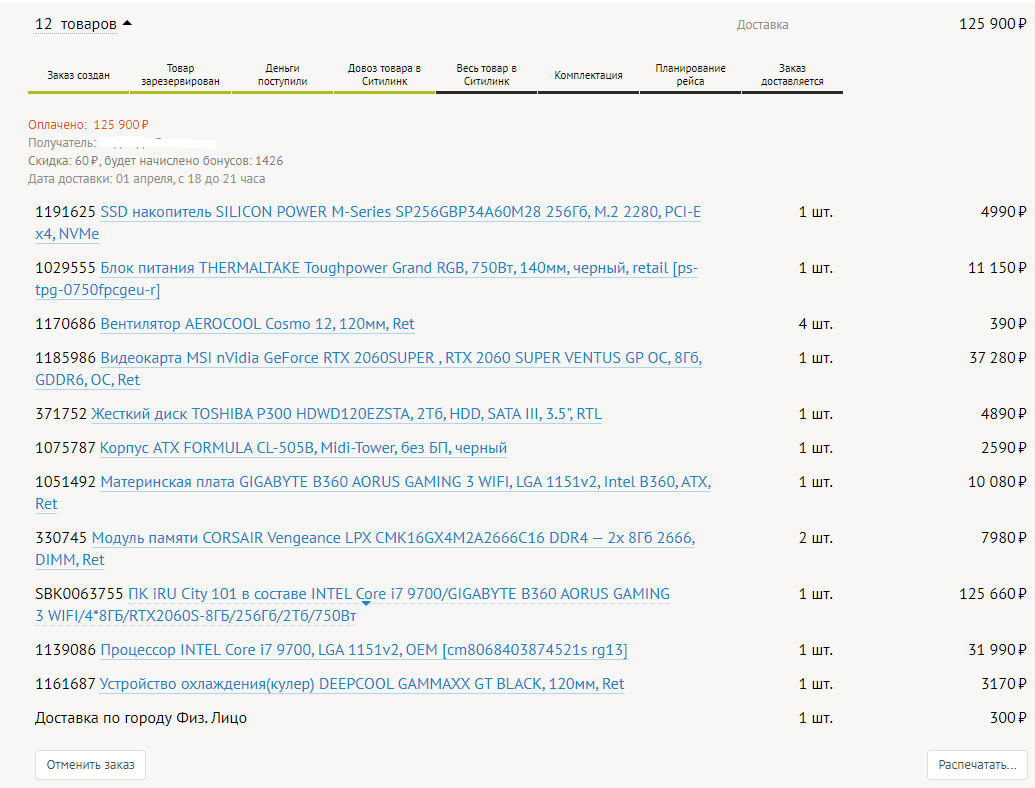Click the Скидка: 60 ₽ bonus line

tap(156, 161)
